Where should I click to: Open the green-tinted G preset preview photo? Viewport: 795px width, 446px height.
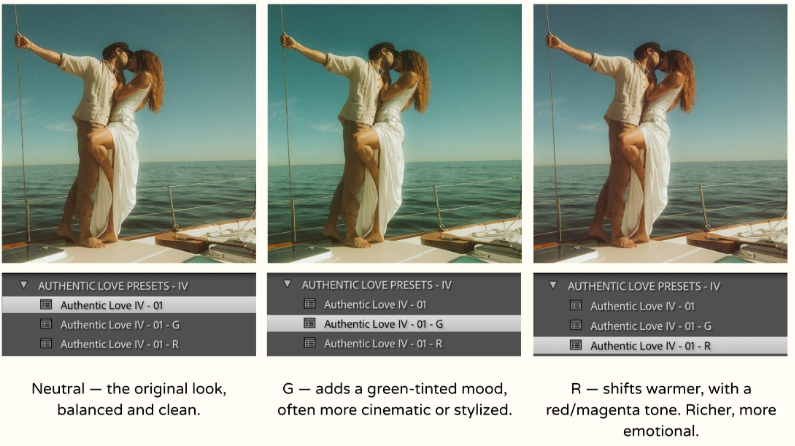pos(394,134)
